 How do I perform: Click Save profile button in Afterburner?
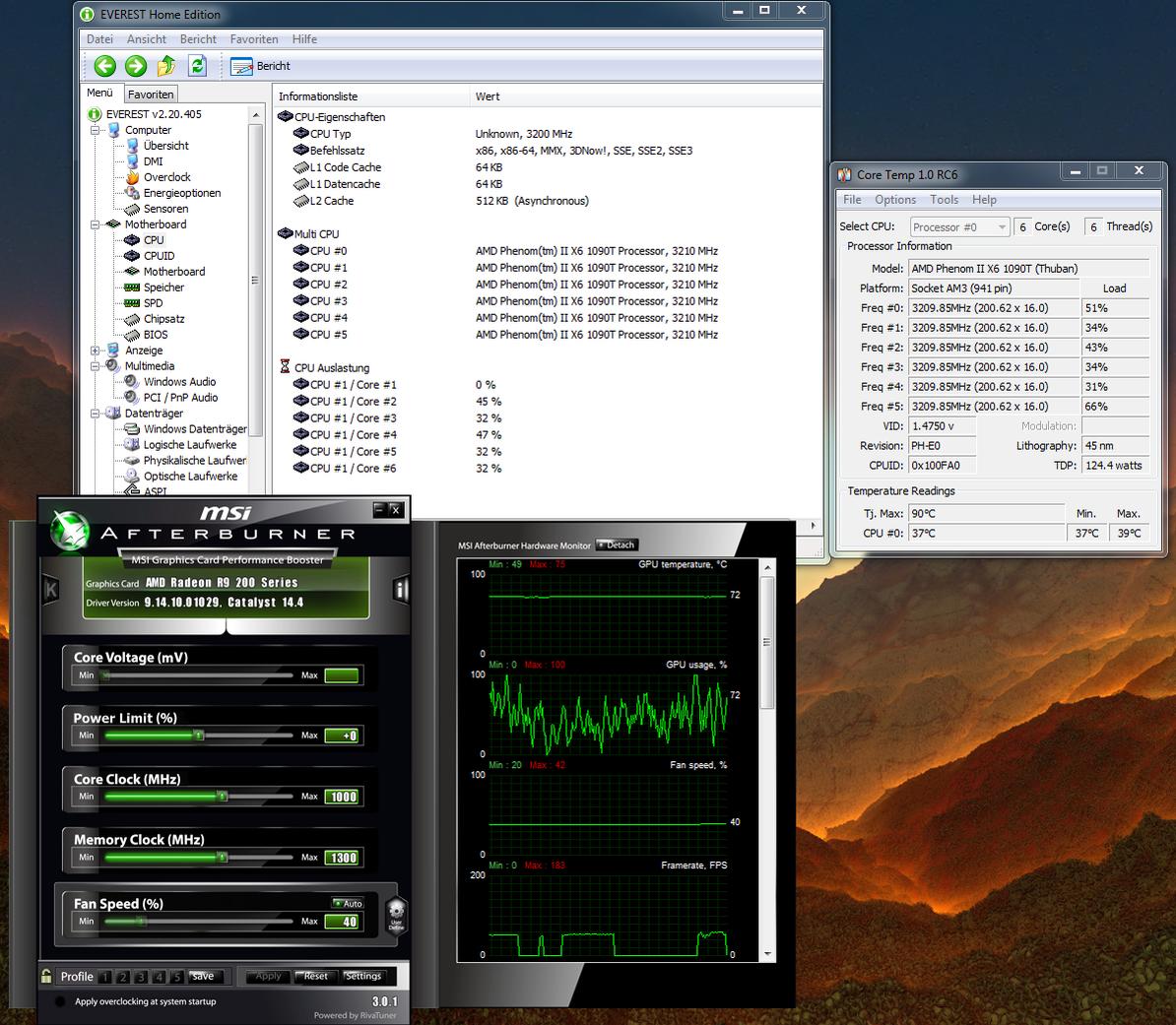click(203, 977)
